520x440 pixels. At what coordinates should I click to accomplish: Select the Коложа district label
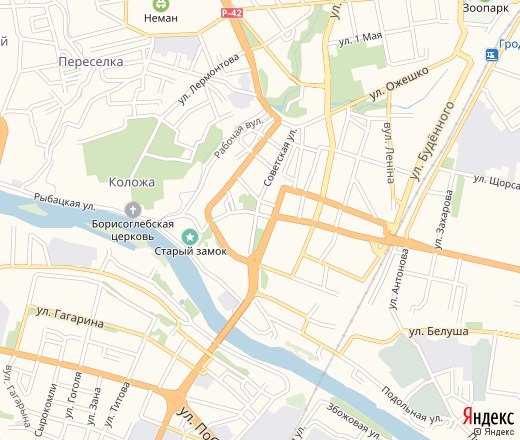(132, 182)
